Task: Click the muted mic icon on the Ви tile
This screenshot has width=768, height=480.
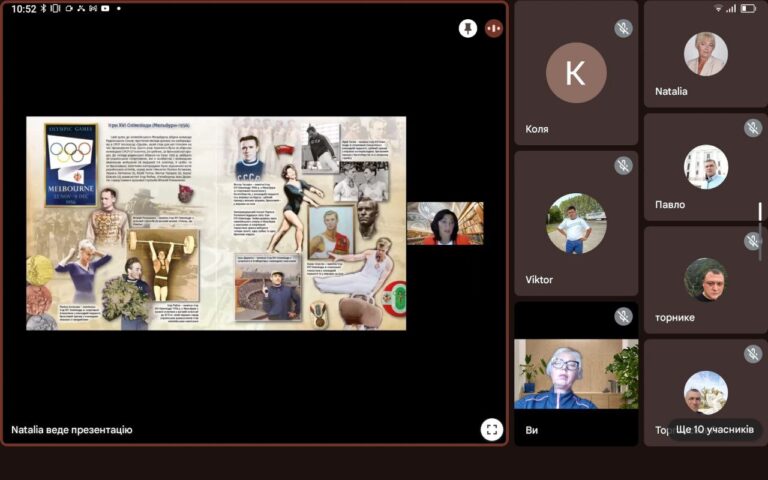Action: [x=623, y=316]
